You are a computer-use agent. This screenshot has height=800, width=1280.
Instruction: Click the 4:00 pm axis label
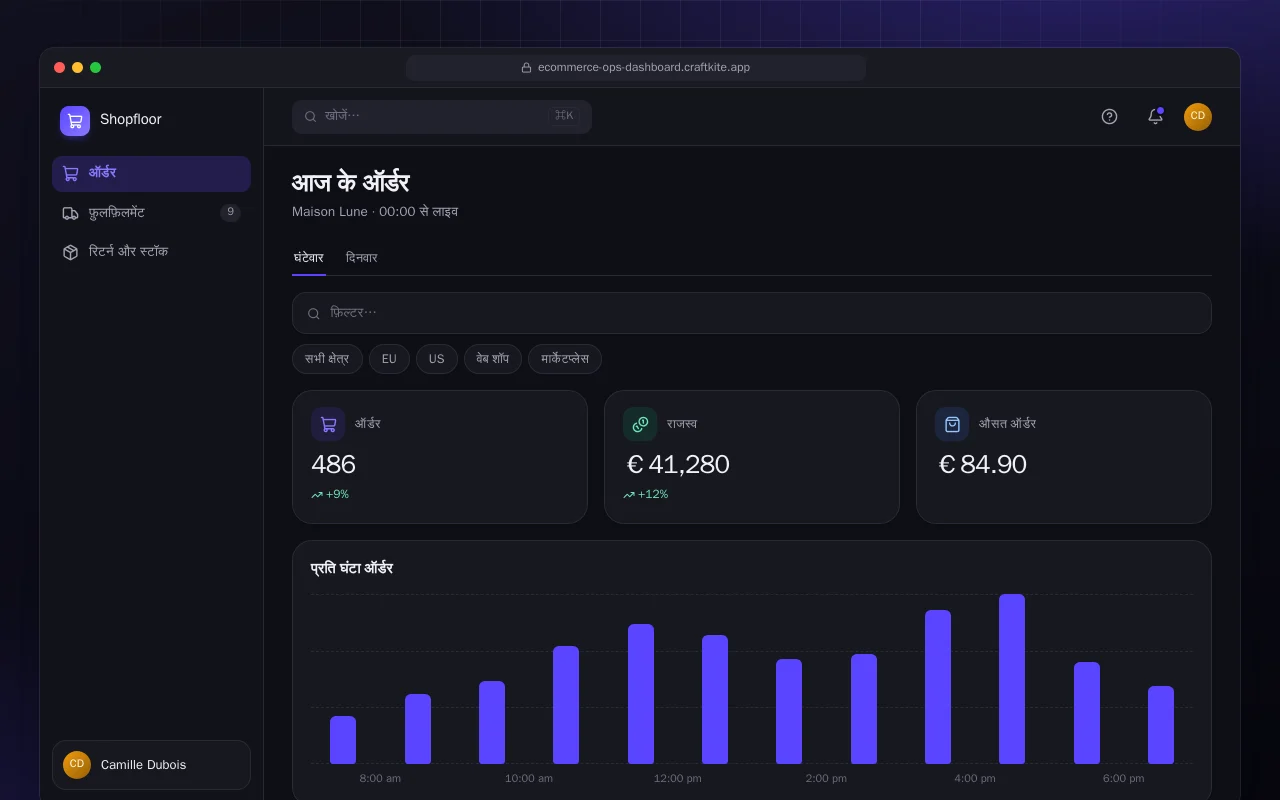975,778
